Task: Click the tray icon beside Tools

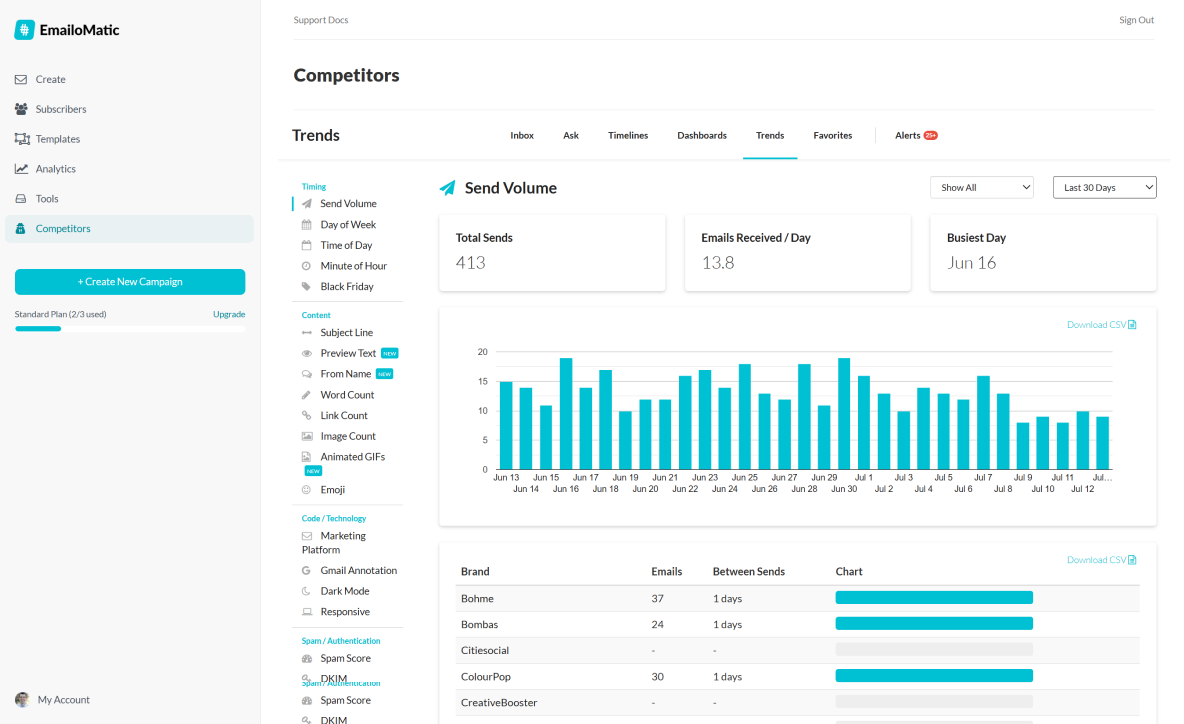Action: (21, 199)
